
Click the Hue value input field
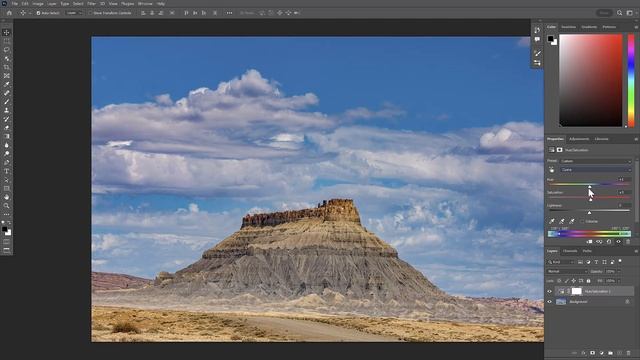coord(624,180)
